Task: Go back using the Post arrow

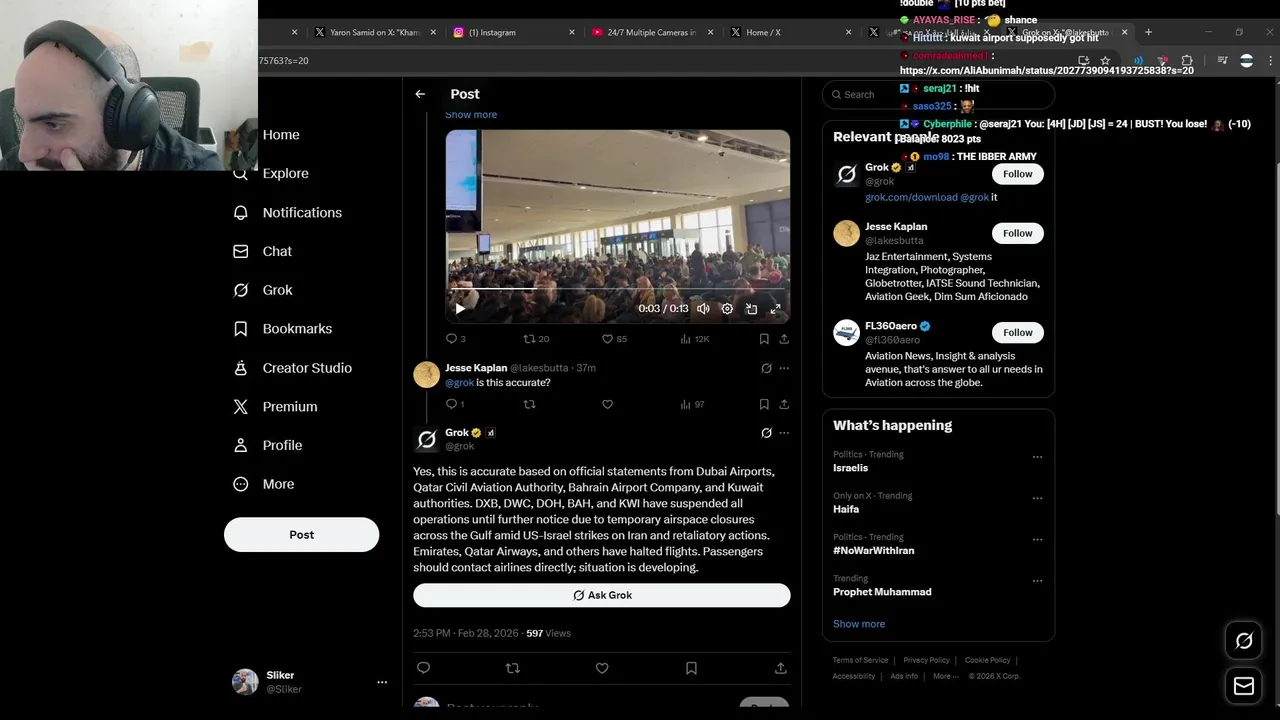Action: pos(420,94)
